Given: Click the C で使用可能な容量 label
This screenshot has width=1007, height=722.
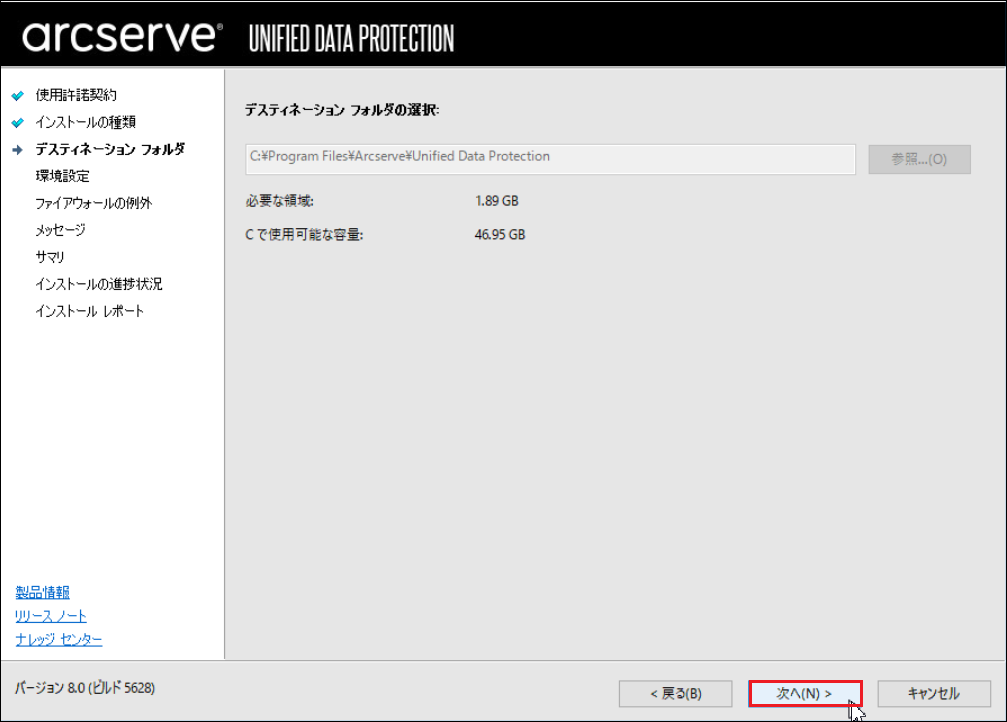Looking at the screenshot, I should point(304,234).
